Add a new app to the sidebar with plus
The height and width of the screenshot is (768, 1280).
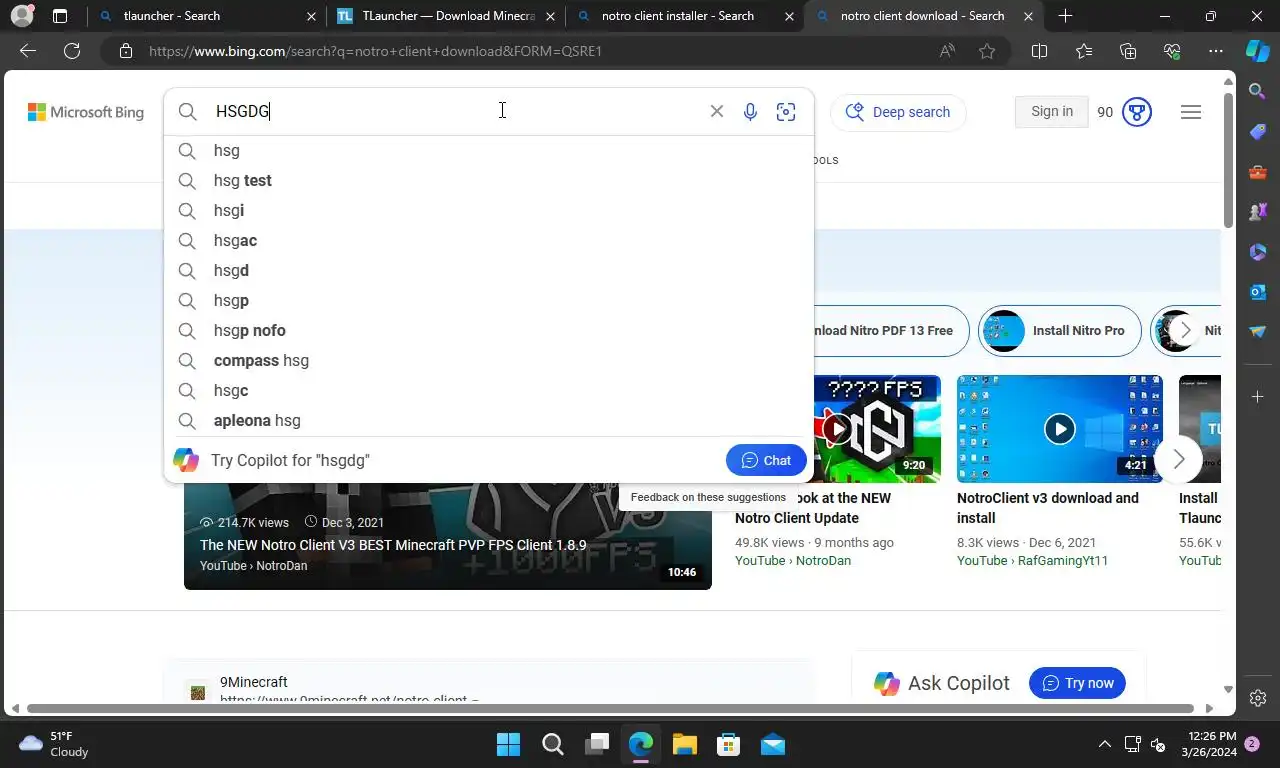click(x=1258, y=397)
